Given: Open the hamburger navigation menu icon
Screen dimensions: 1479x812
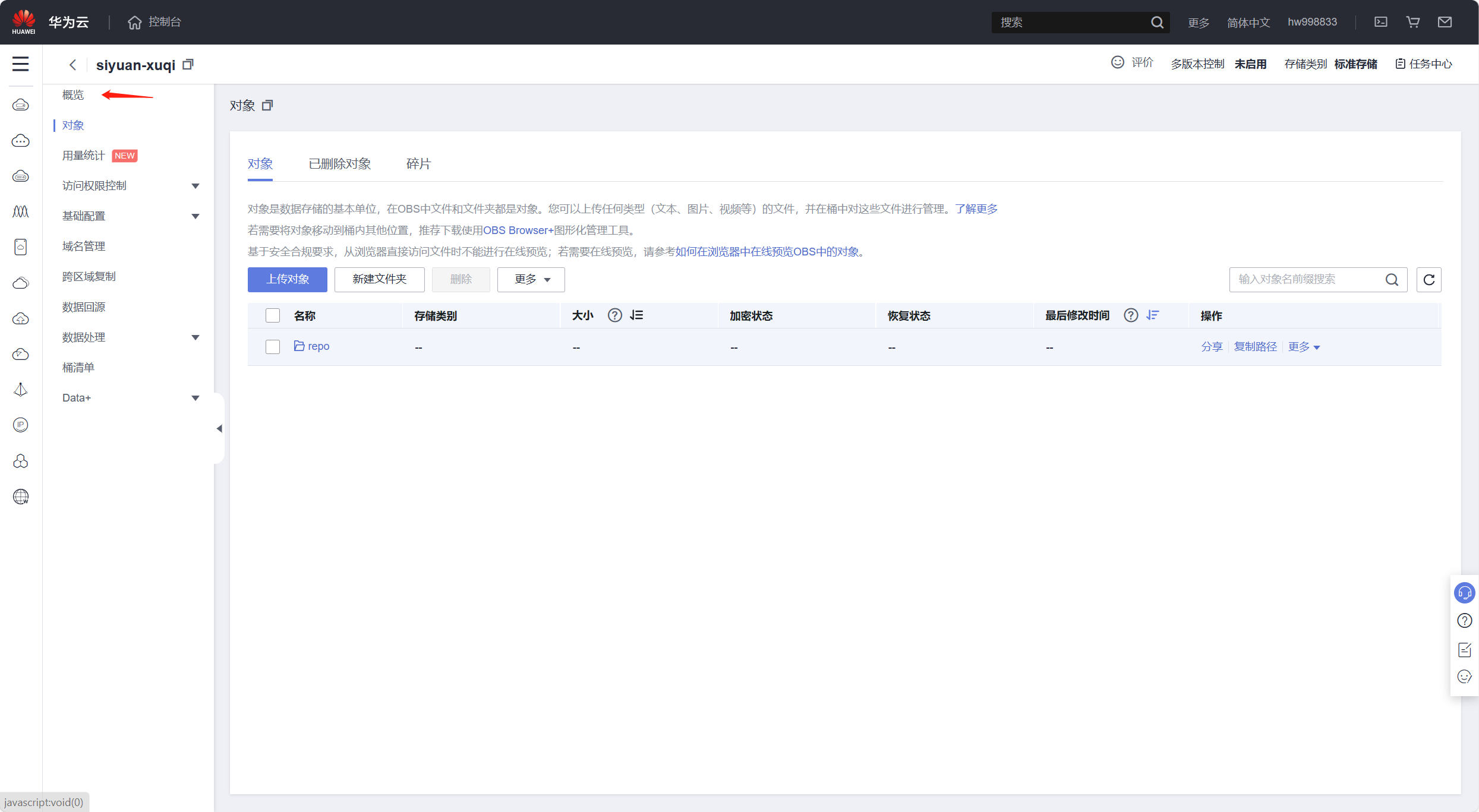Looking at the screenshot, I should point(20,64).
